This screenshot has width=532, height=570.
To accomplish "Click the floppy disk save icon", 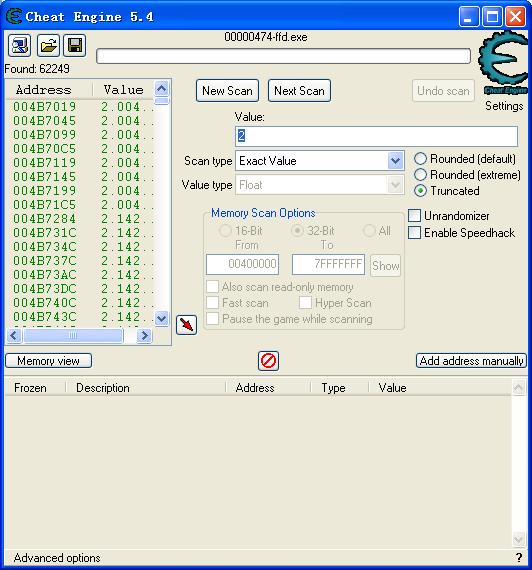I will pyautogui.click(x=75, y=45).
